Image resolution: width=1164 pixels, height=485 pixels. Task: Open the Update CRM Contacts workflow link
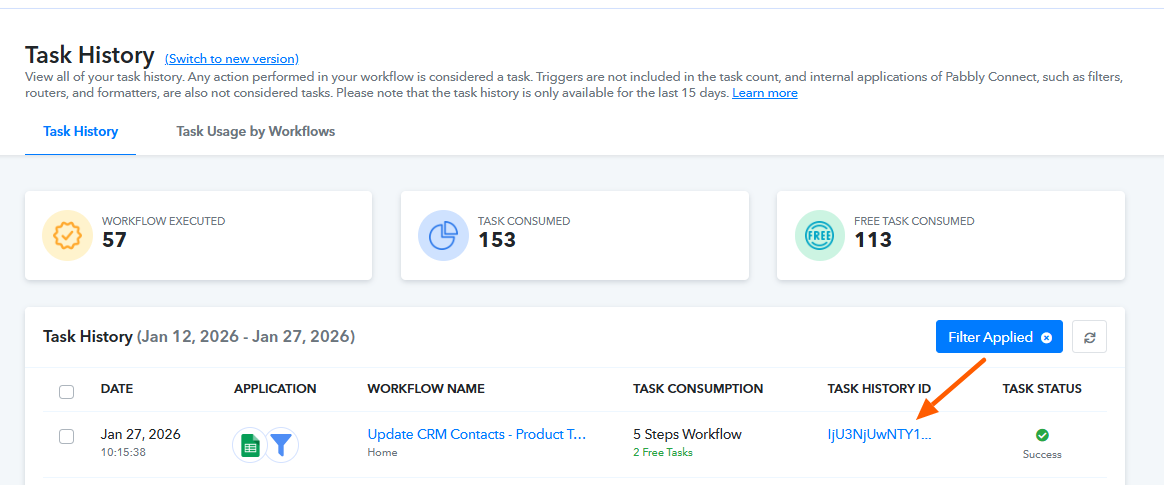[476, 434]
